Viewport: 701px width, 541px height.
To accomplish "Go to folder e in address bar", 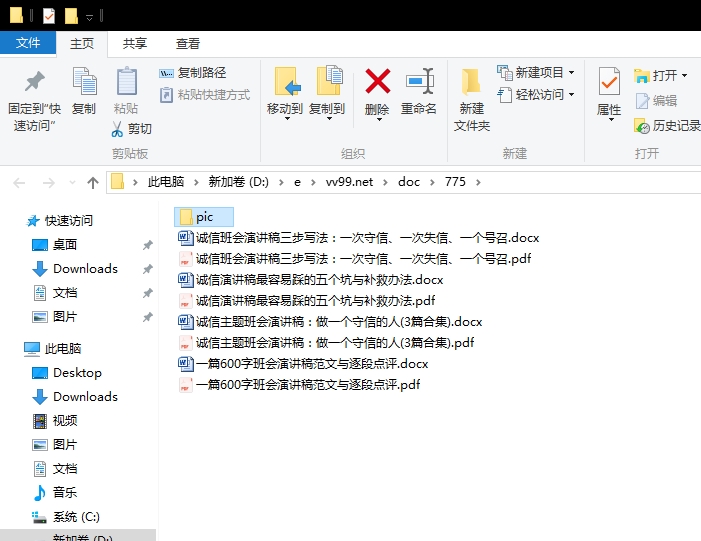I will pyautogui.click(x=297, y=182).
